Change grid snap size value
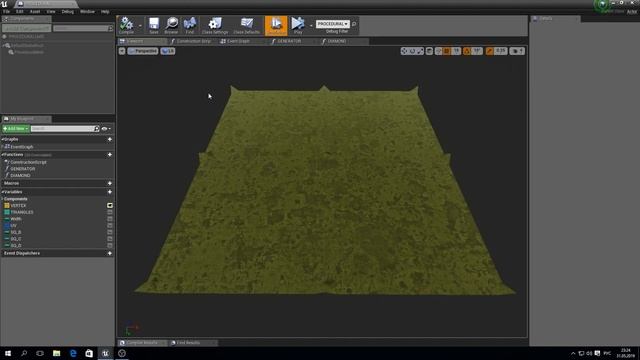The width and height of the screenshot is (640, 360). pos(456,51)
